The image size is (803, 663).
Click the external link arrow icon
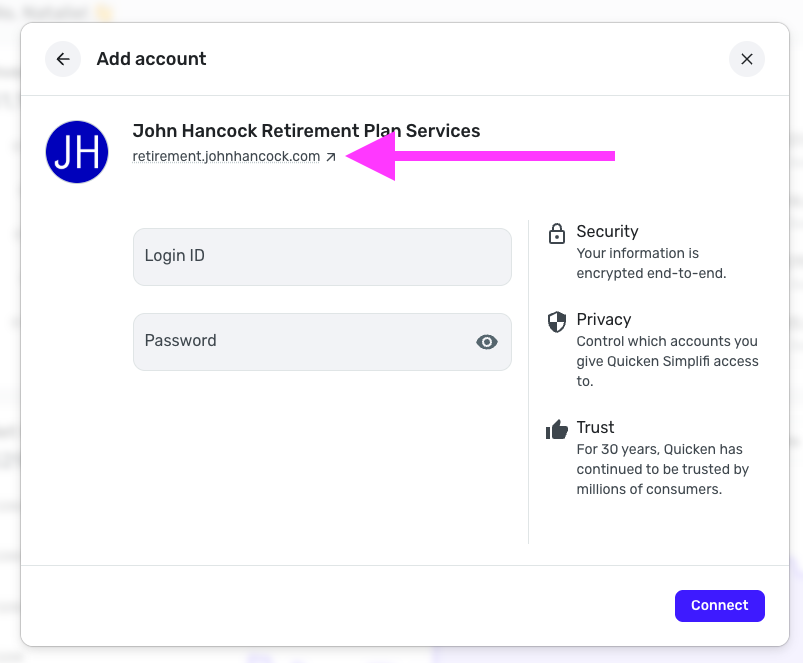(331, 157)
